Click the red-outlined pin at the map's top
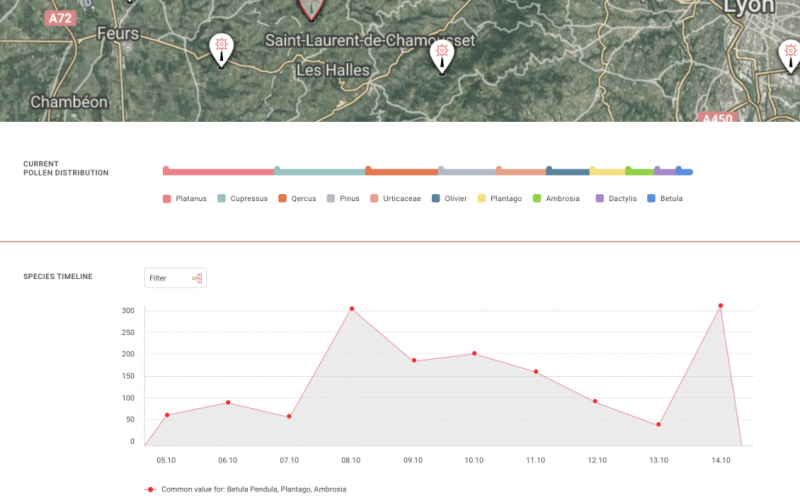This screenshot has height=500, width=800. [x=311, y=8]
